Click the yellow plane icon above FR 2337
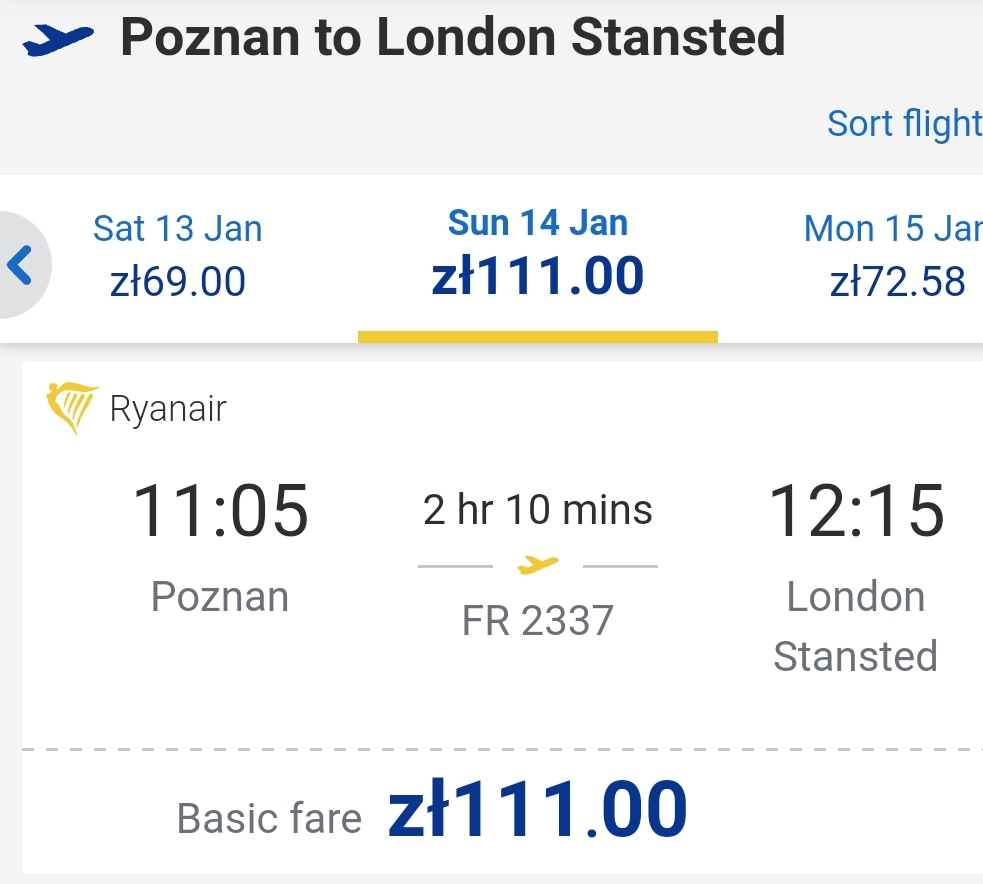 (537, 565)
